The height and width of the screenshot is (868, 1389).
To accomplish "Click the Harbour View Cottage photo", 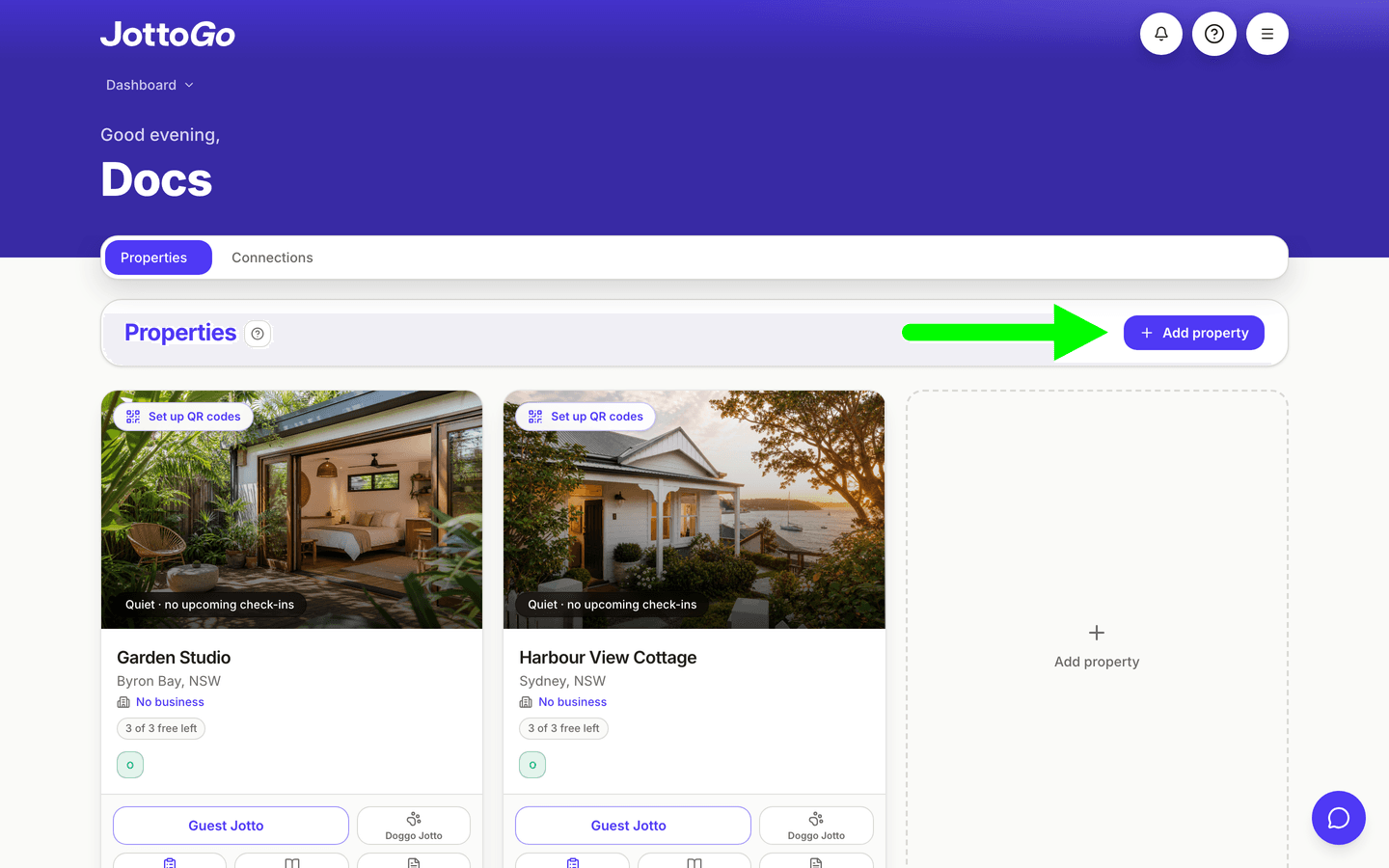I will [694, 509].
